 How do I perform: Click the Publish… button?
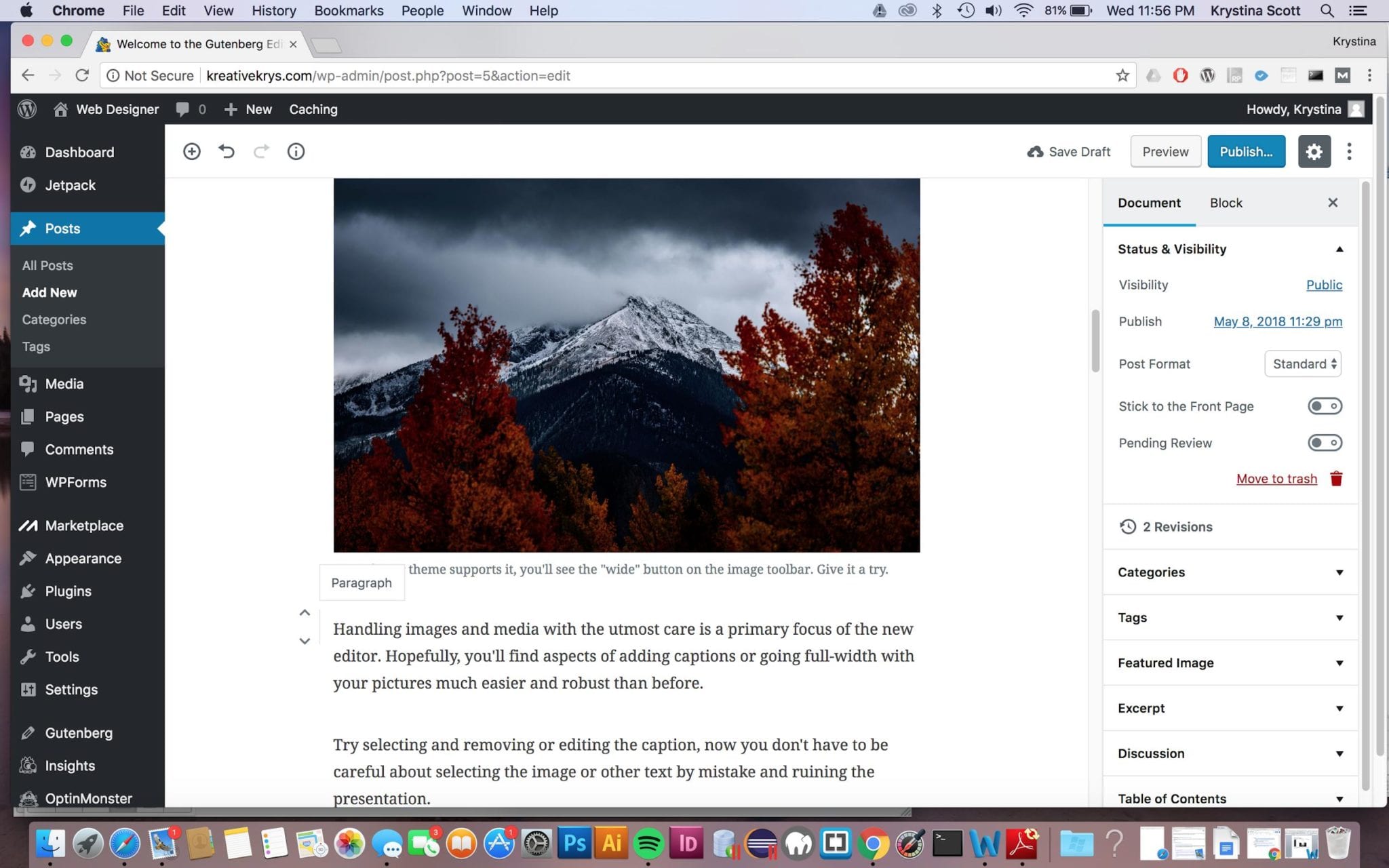click(1246, 151)
